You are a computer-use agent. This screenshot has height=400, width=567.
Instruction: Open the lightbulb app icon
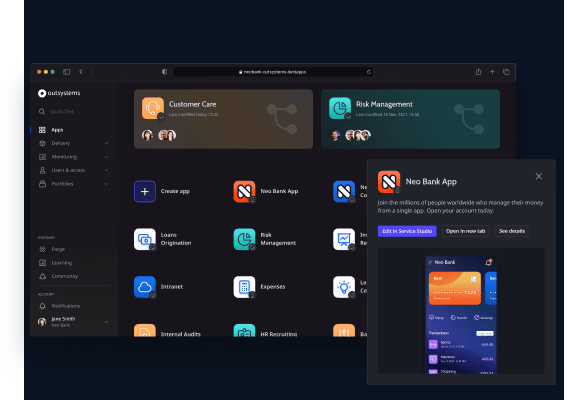click(344, 287)
